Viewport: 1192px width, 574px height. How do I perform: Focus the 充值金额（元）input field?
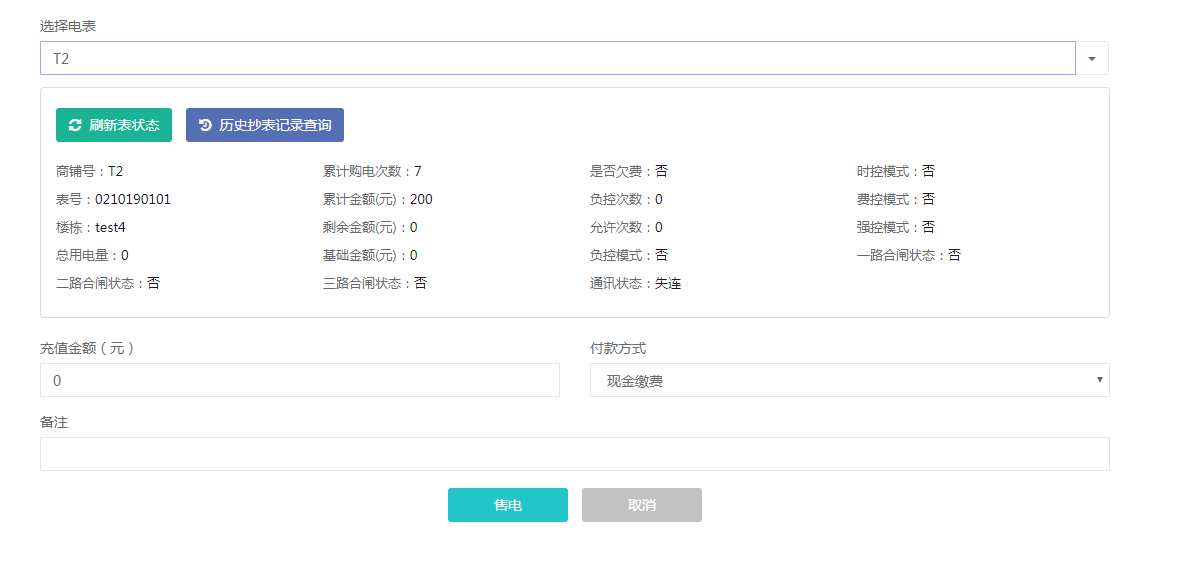point(299,380)
